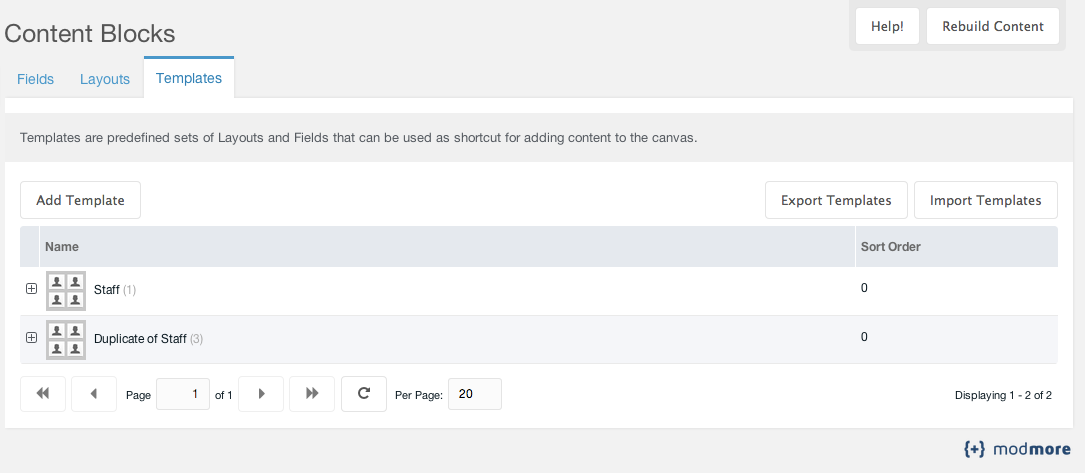Image resolution: width=1085 pixels, height=473 pixels.
Task: Click Import Templates button
Action: (x=985, y=200)
